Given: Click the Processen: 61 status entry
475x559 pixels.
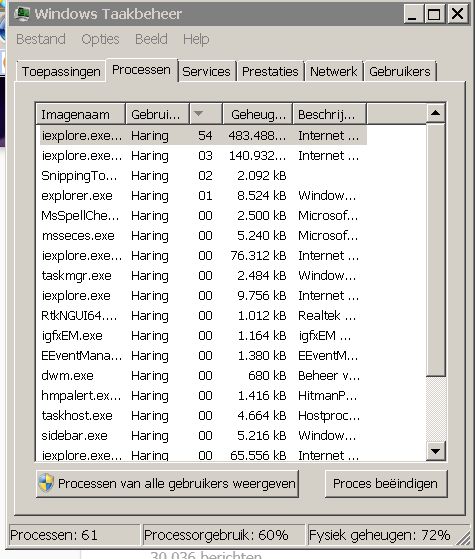Looking at the screenshot, I should point(74,535).
